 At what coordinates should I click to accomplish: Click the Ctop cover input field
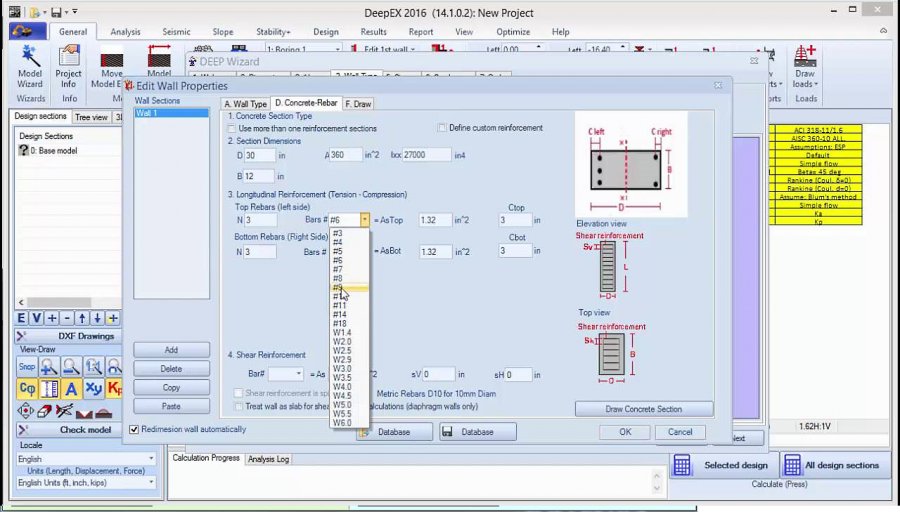click(515, 220)
